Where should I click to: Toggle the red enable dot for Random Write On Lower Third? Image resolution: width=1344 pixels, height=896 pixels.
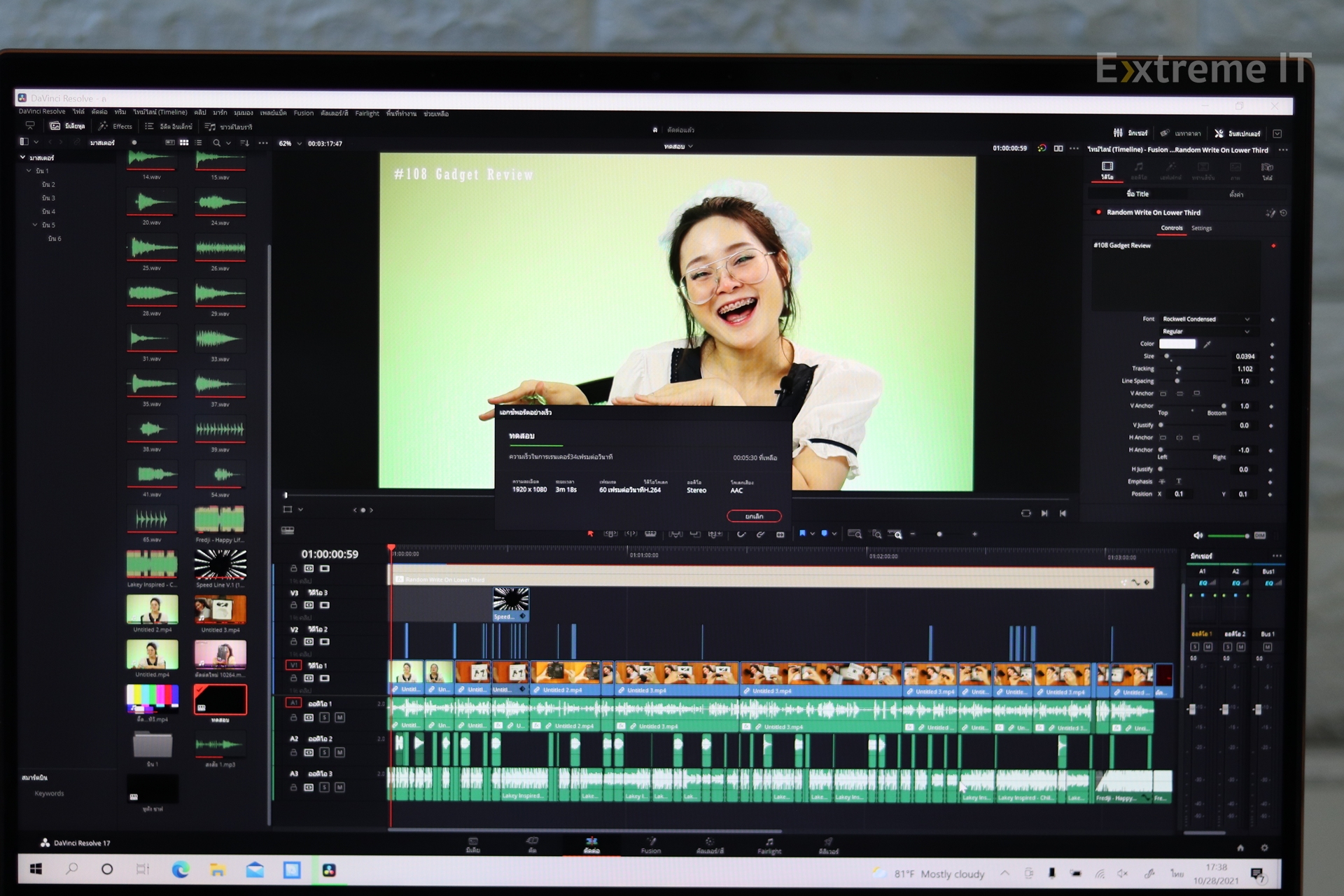click(x=1098, y=212)
